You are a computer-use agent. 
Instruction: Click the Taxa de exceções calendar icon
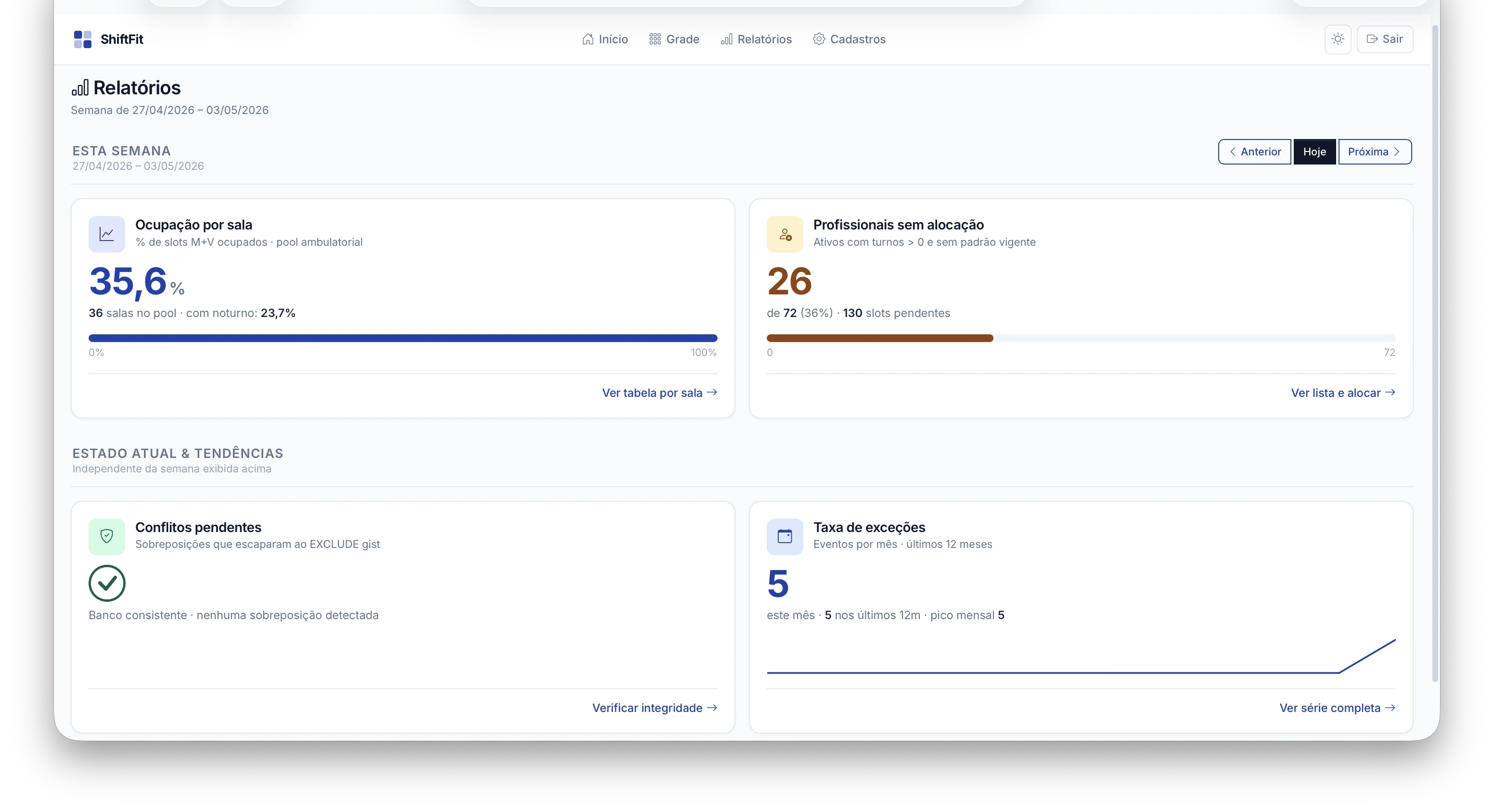coord(785,536)
